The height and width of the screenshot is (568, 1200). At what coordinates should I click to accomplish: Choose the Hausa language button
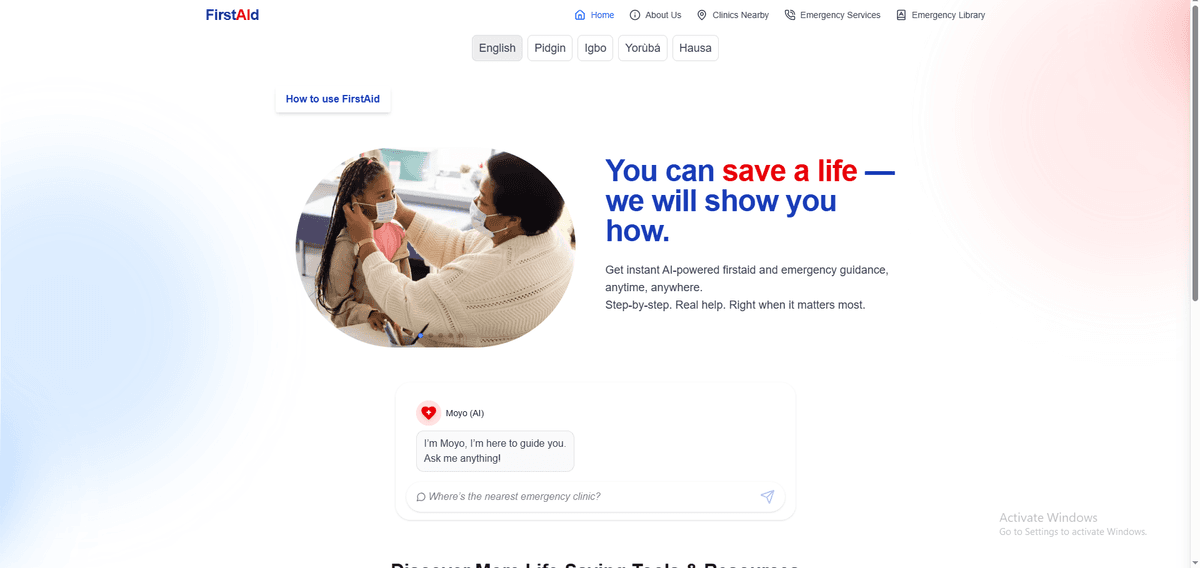point(695,48)
